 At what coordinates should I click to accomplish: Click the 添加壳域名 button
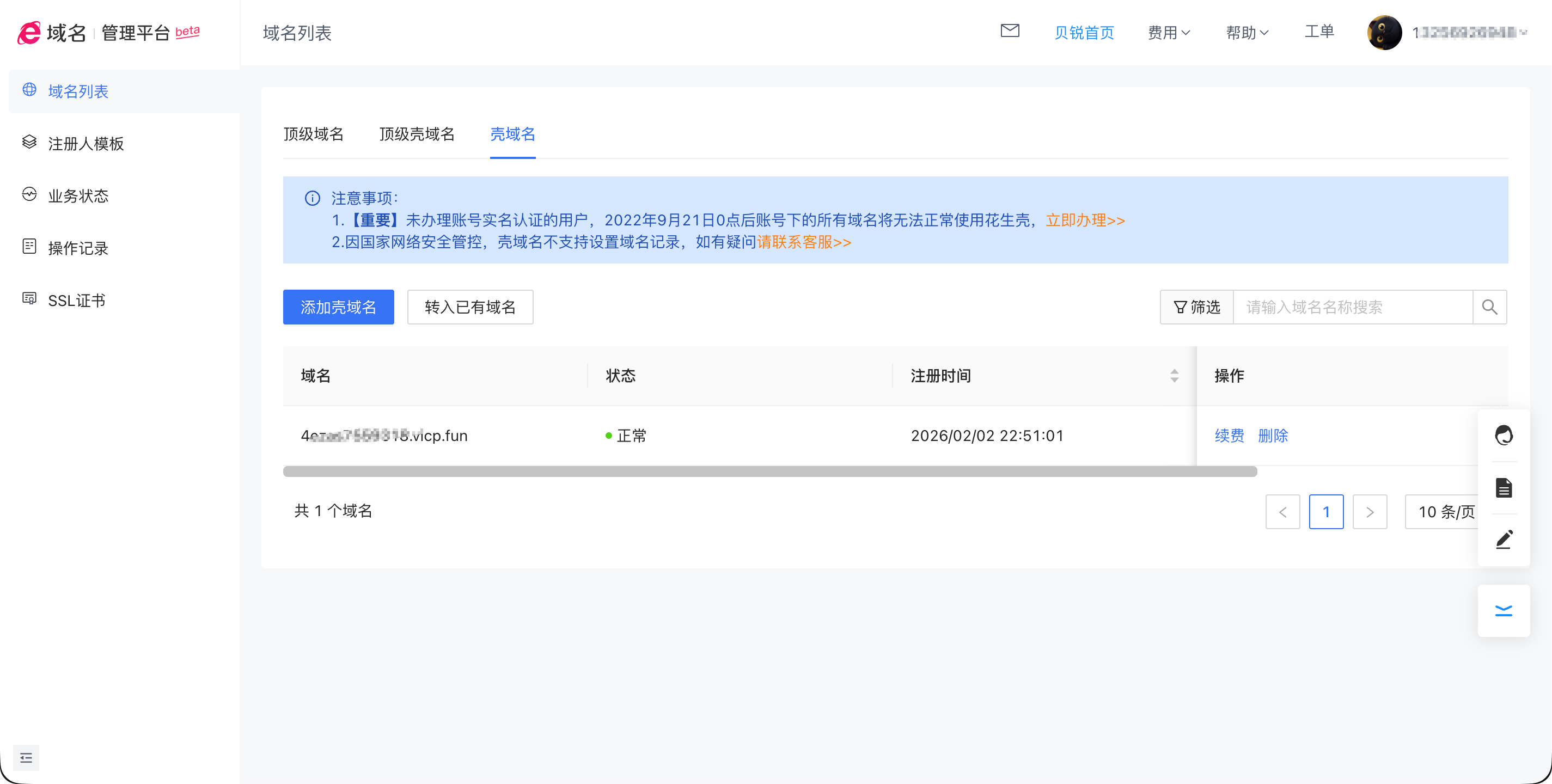338,307
